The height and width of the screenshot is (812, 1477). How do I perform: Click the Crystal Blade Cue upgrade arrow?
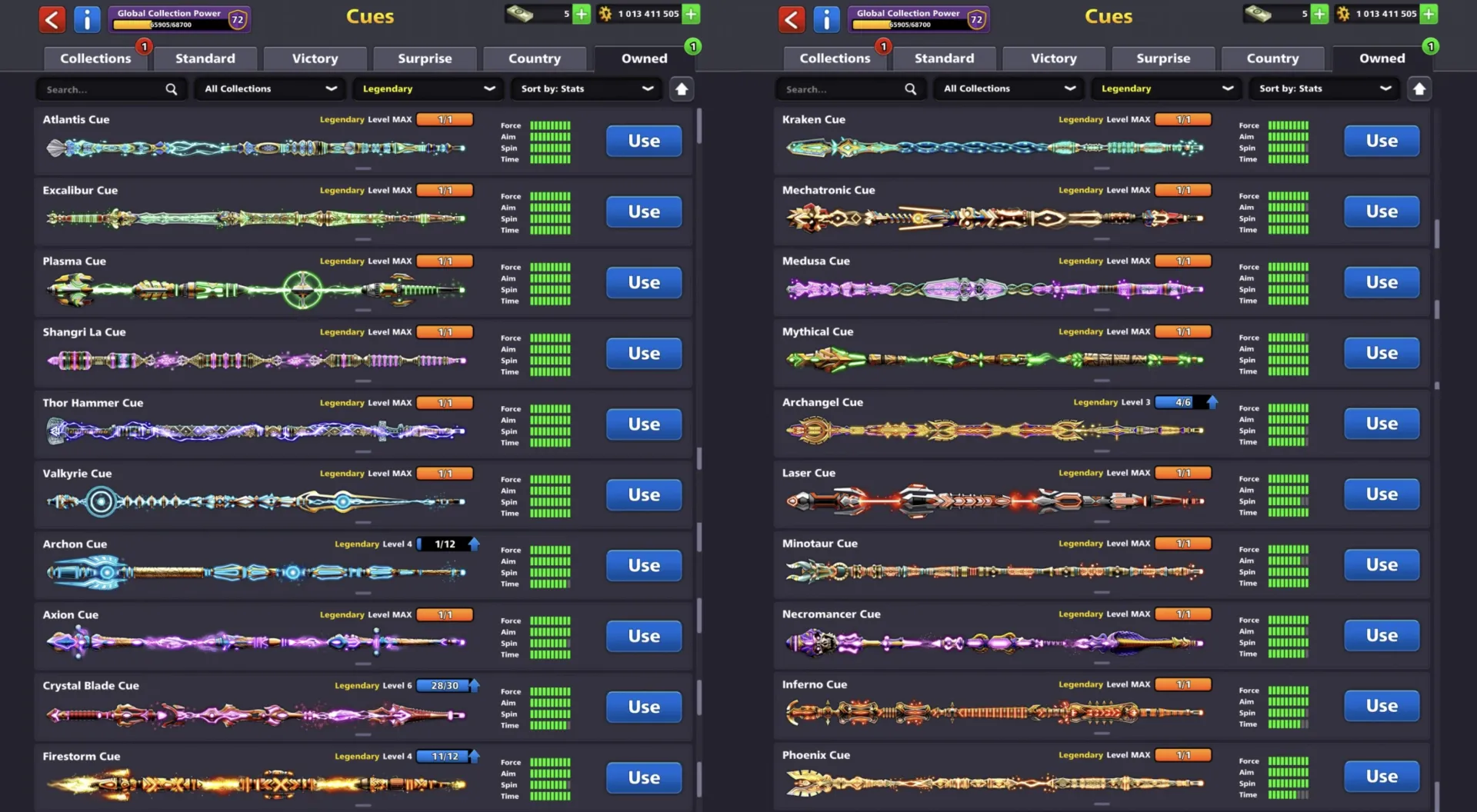pos(474,685)
